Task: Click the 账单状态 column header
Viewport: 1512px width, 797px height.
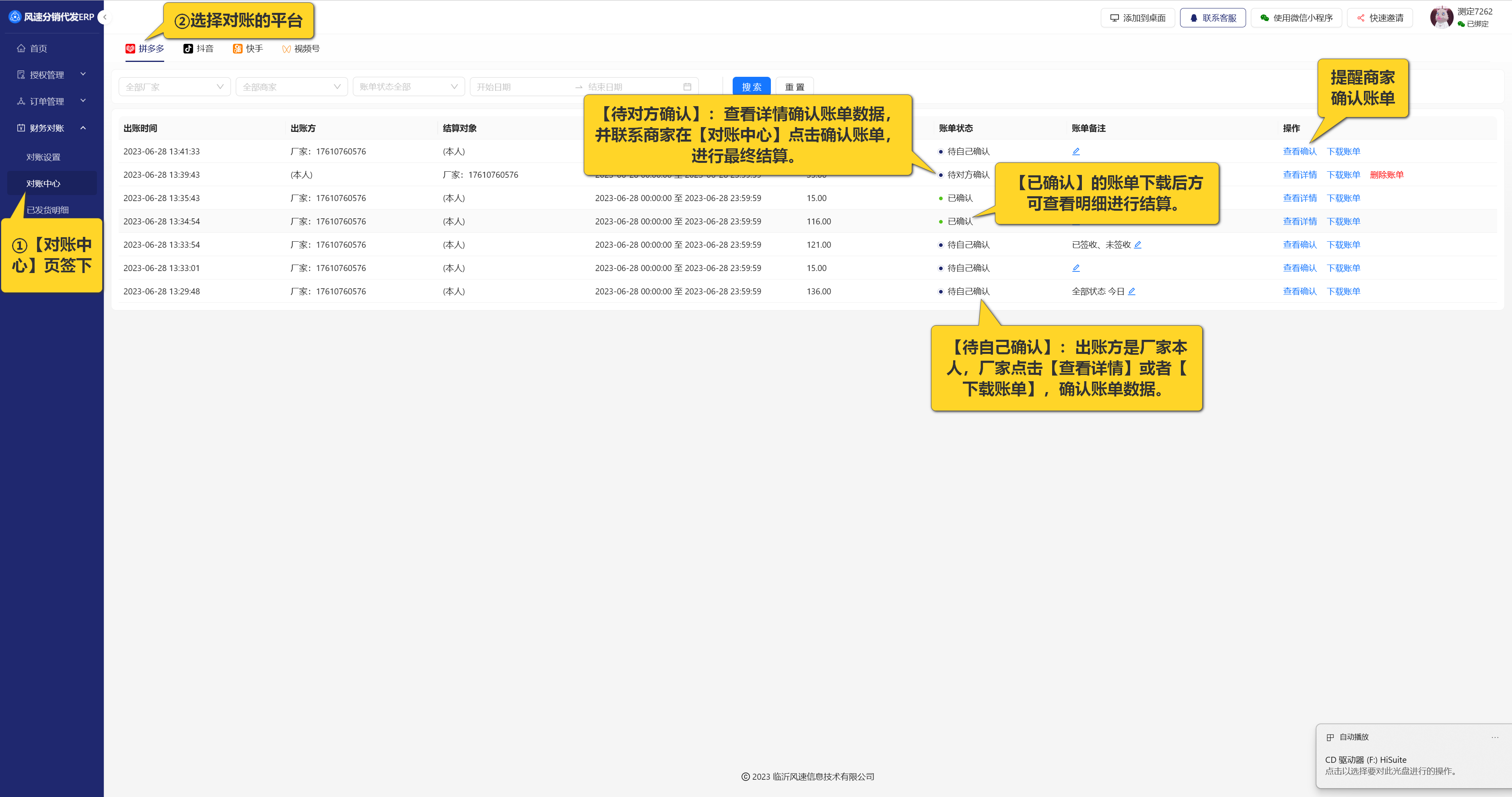Action: [956, 128]
